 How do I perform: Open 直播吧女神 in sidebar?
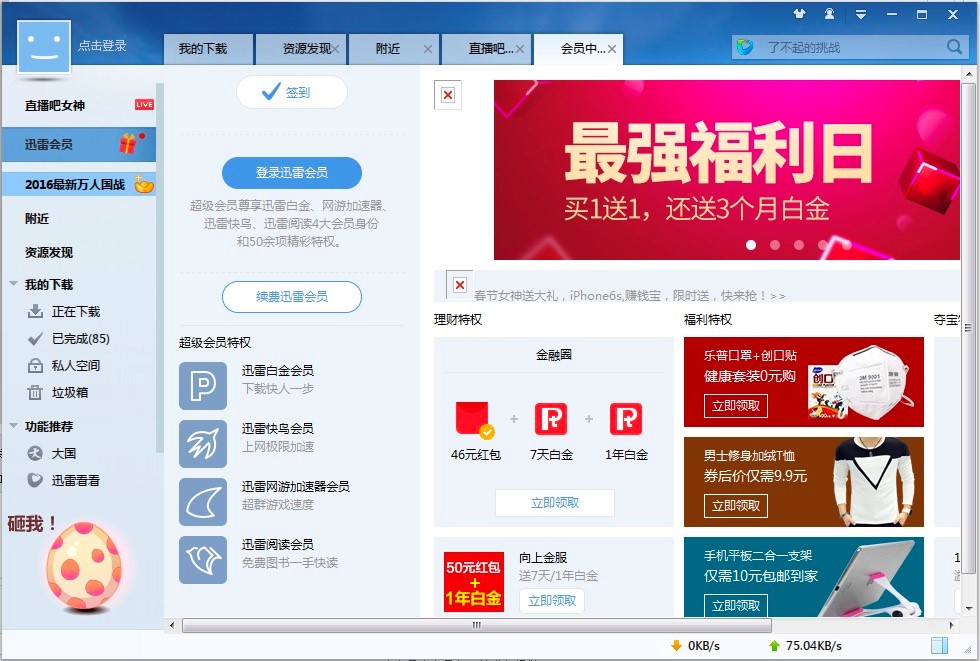tap(79, 105)
